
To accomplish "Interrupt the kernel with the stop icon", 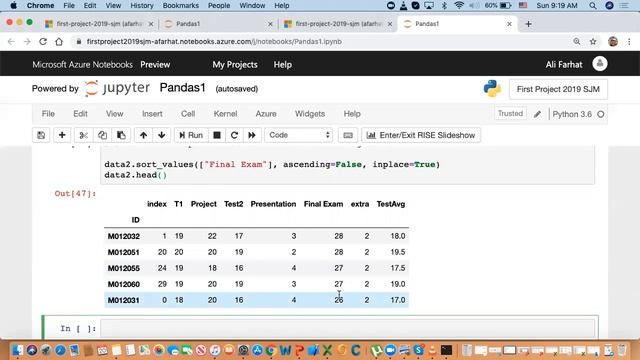I will click(217, 135).
